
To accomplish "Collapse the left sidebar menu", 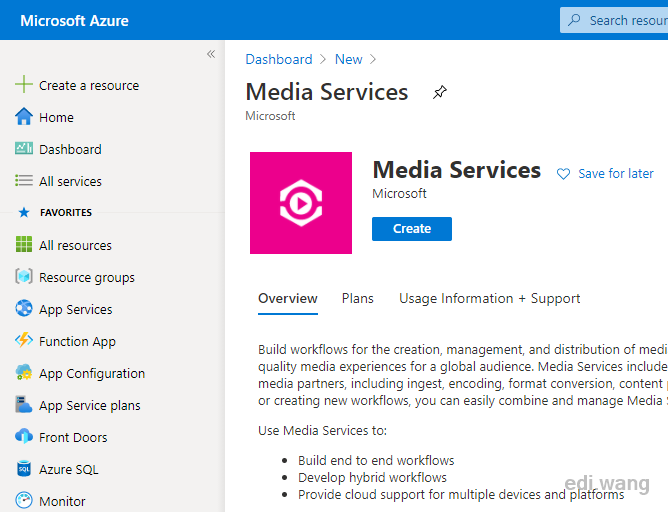I will (x=211, y=54).
